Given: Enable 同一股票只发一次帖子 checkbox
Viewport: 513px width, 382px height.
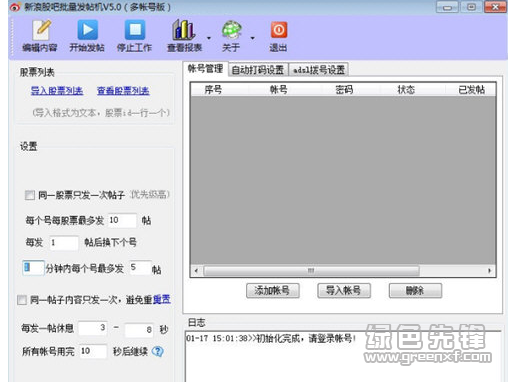Looking at the screenshot, I should click(30, 195).
